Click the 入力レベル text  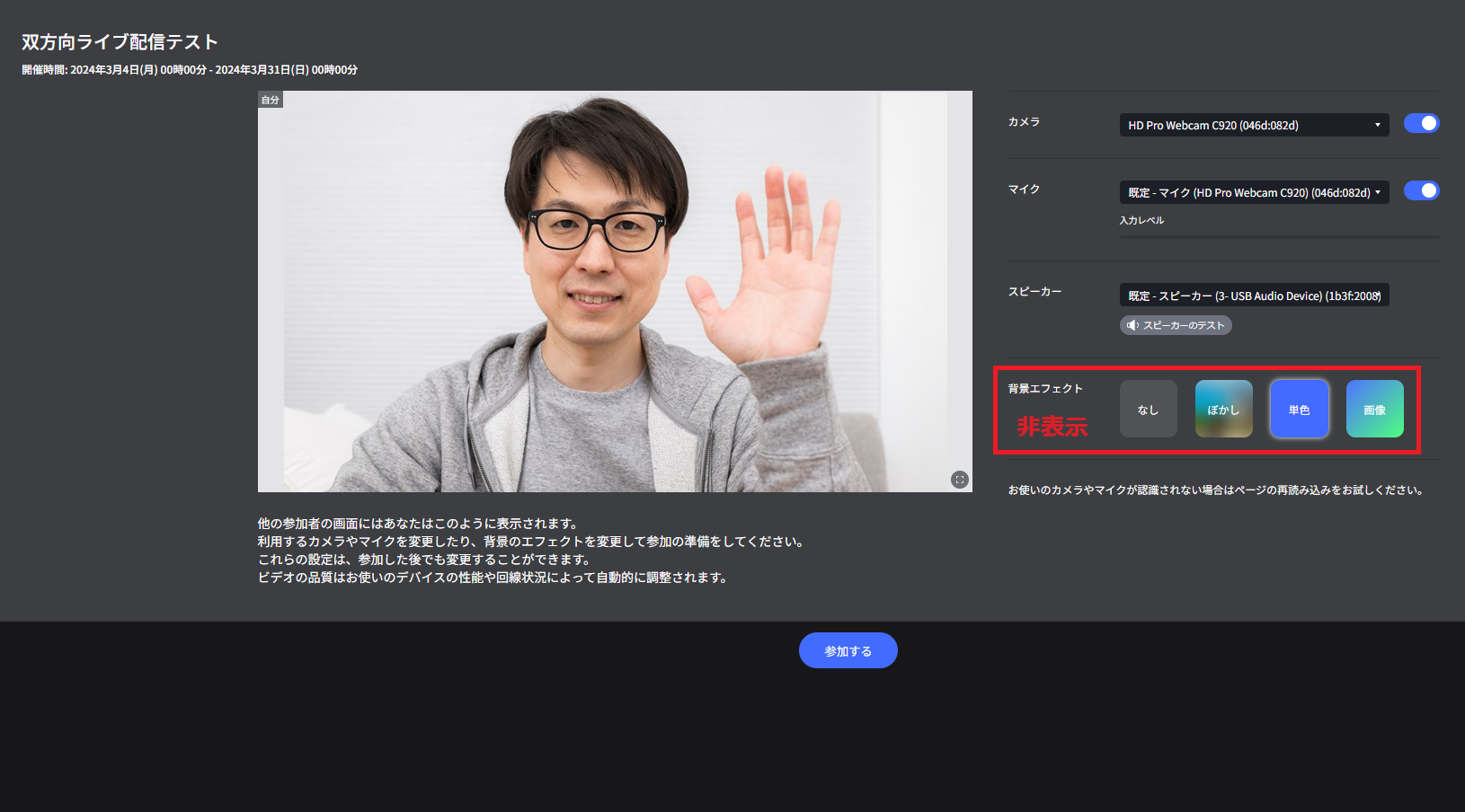[1141, 220]
